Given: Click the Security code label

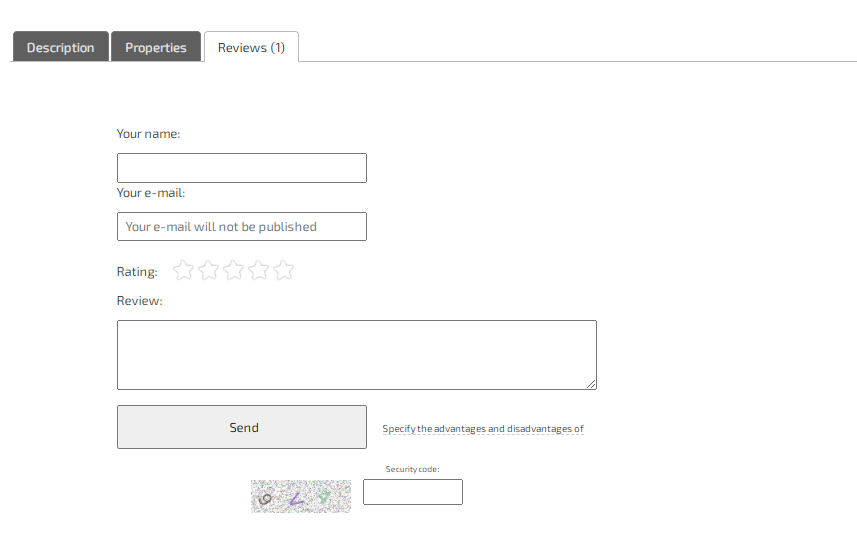Looking at the screenshot, I should pos(413,469).
